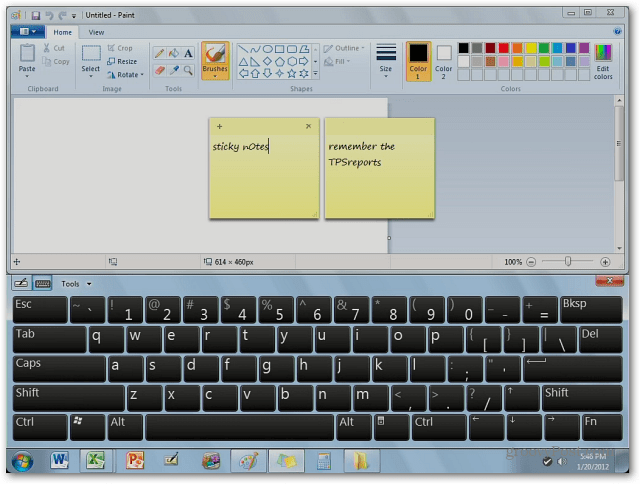Tap the Del key

(600, 339)
